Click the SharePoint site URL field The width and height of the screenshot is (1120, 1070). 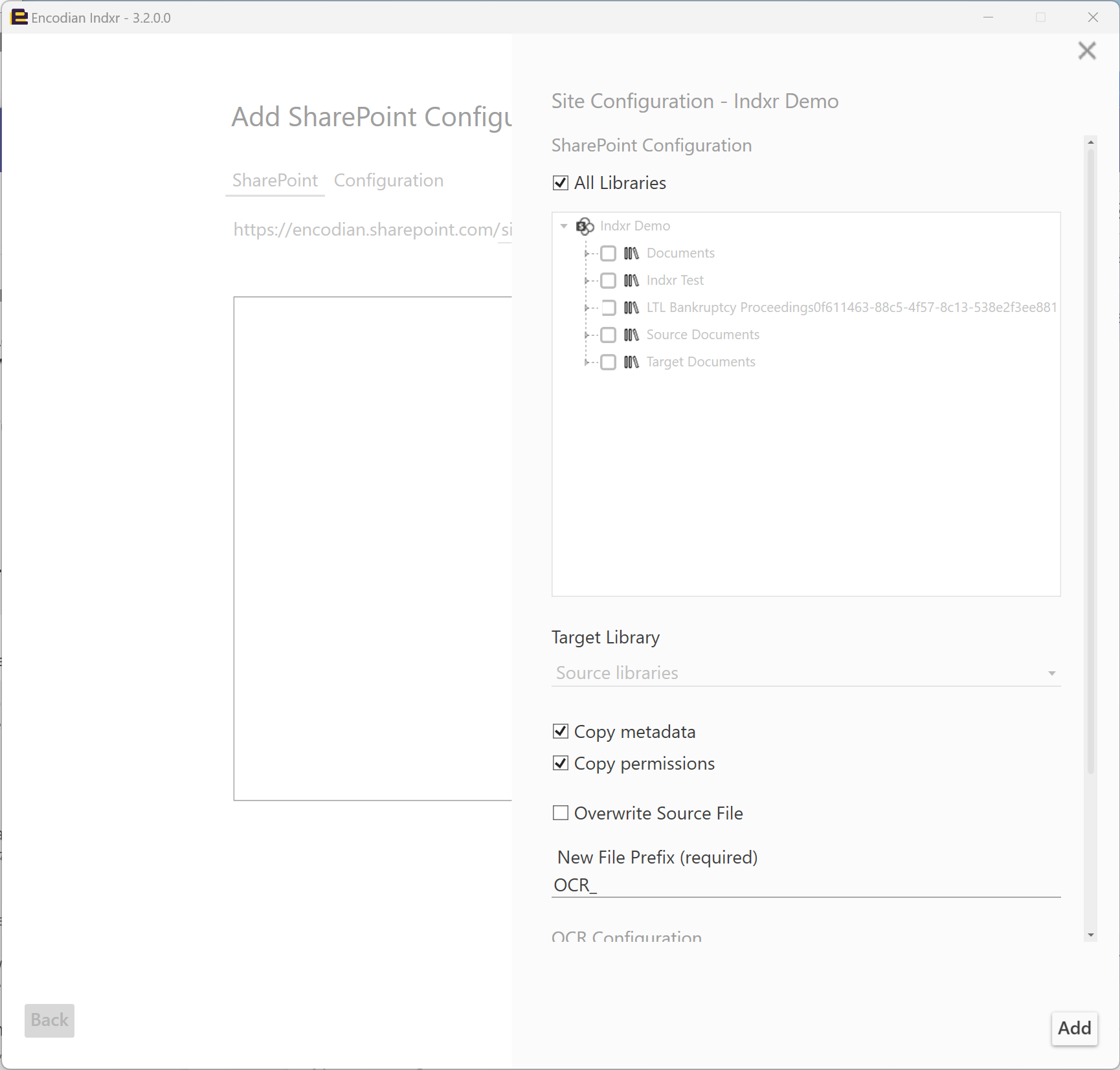372,230
